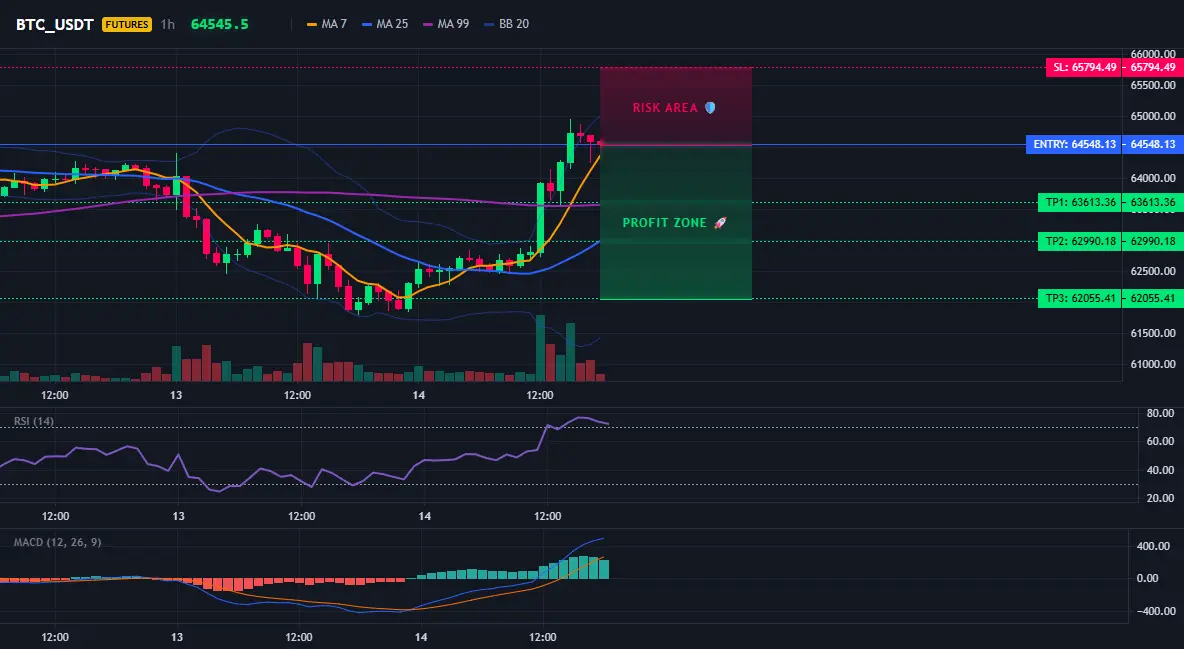The width and height of the screenshot is (1184, 649).
Task: Click the 61500.00 price axis value
Action: [x=1153, y=333]
